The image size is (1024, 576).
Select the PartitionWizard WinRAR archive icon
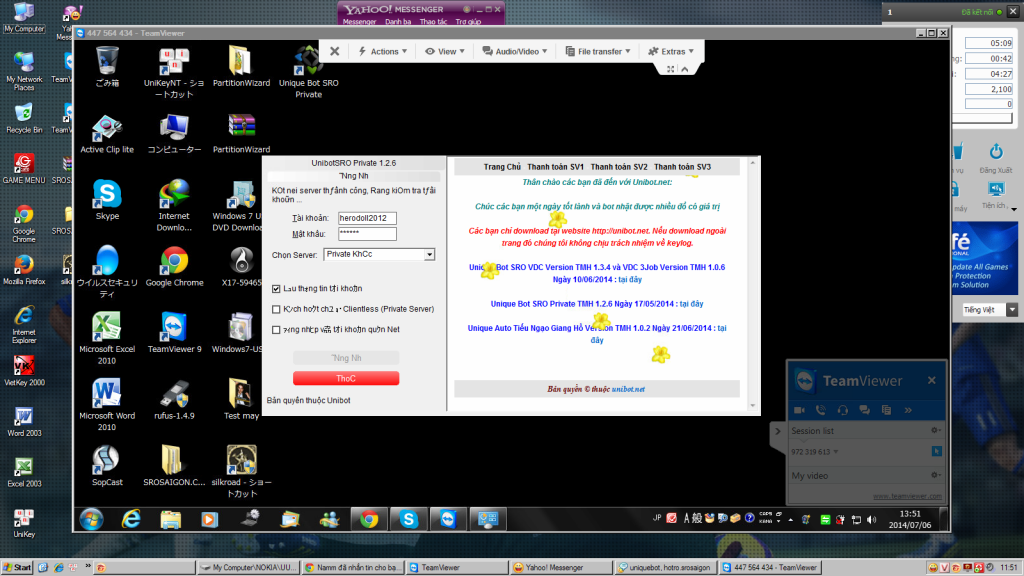click(x=241, y=133)
